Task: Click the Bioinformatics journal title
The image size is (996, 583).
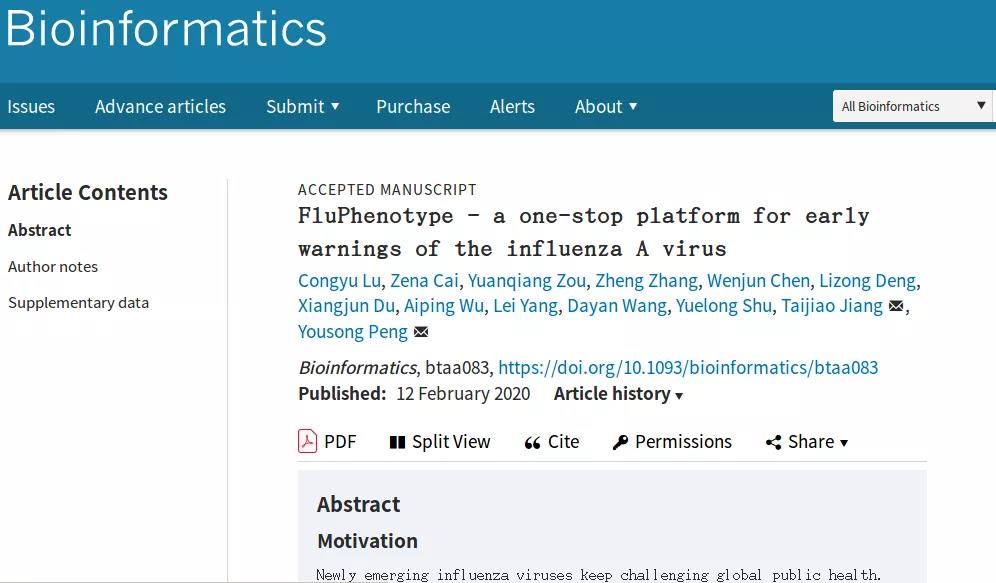Action: click(166, 28)
